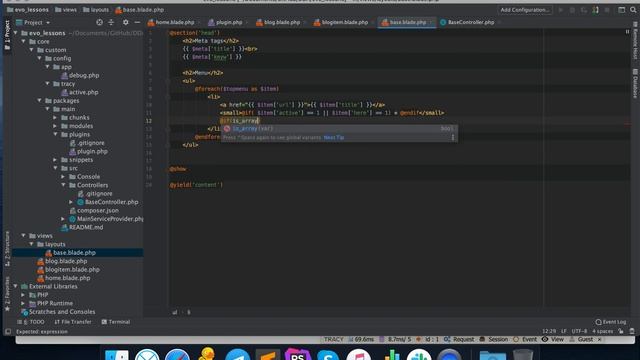Screen dimensions: 640x360
Task: Switch to blog.blade.php tab
Action: click(x=280, y=22)
